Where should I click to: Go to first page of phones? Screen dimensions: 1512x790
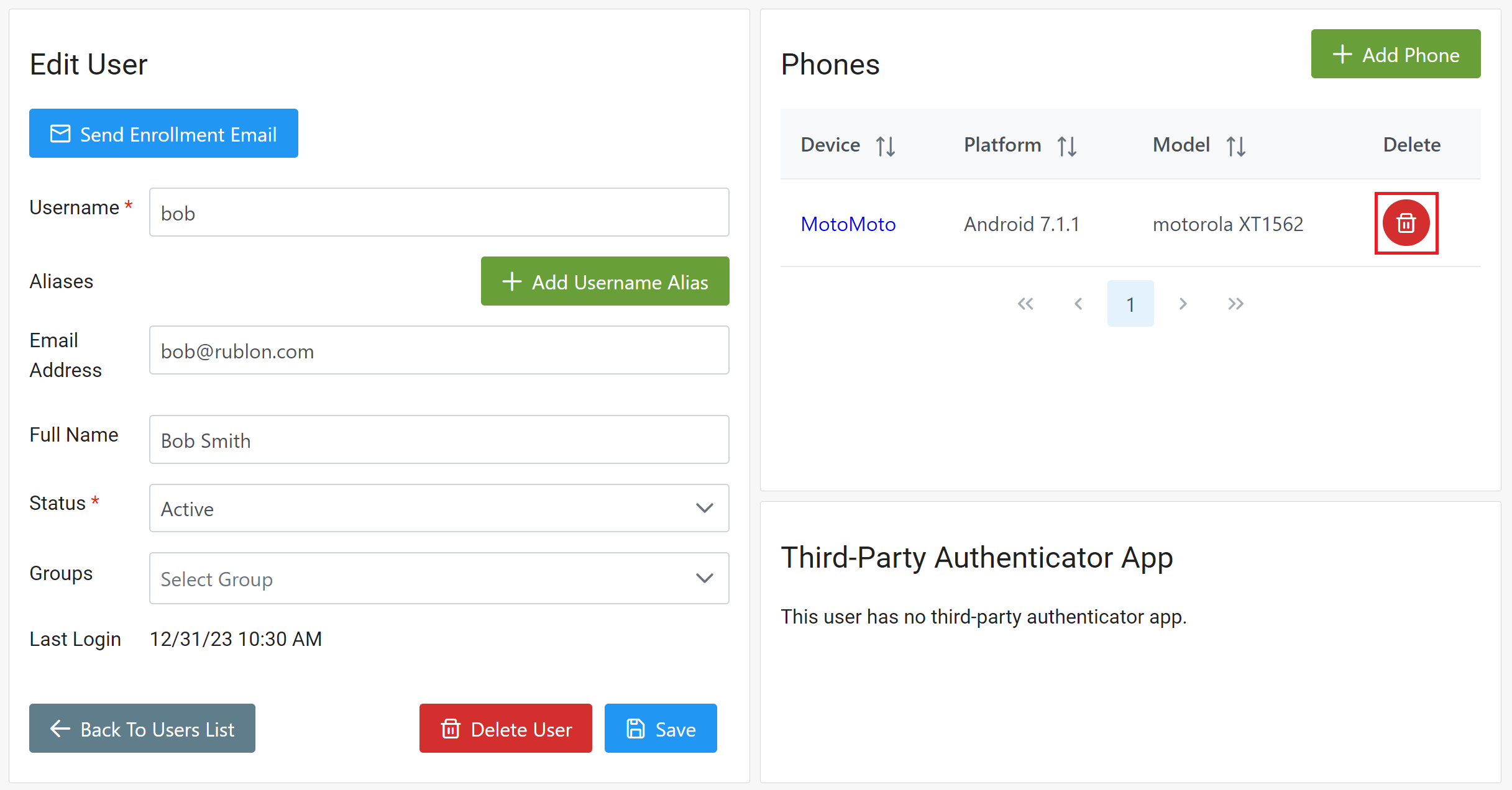1025,304
